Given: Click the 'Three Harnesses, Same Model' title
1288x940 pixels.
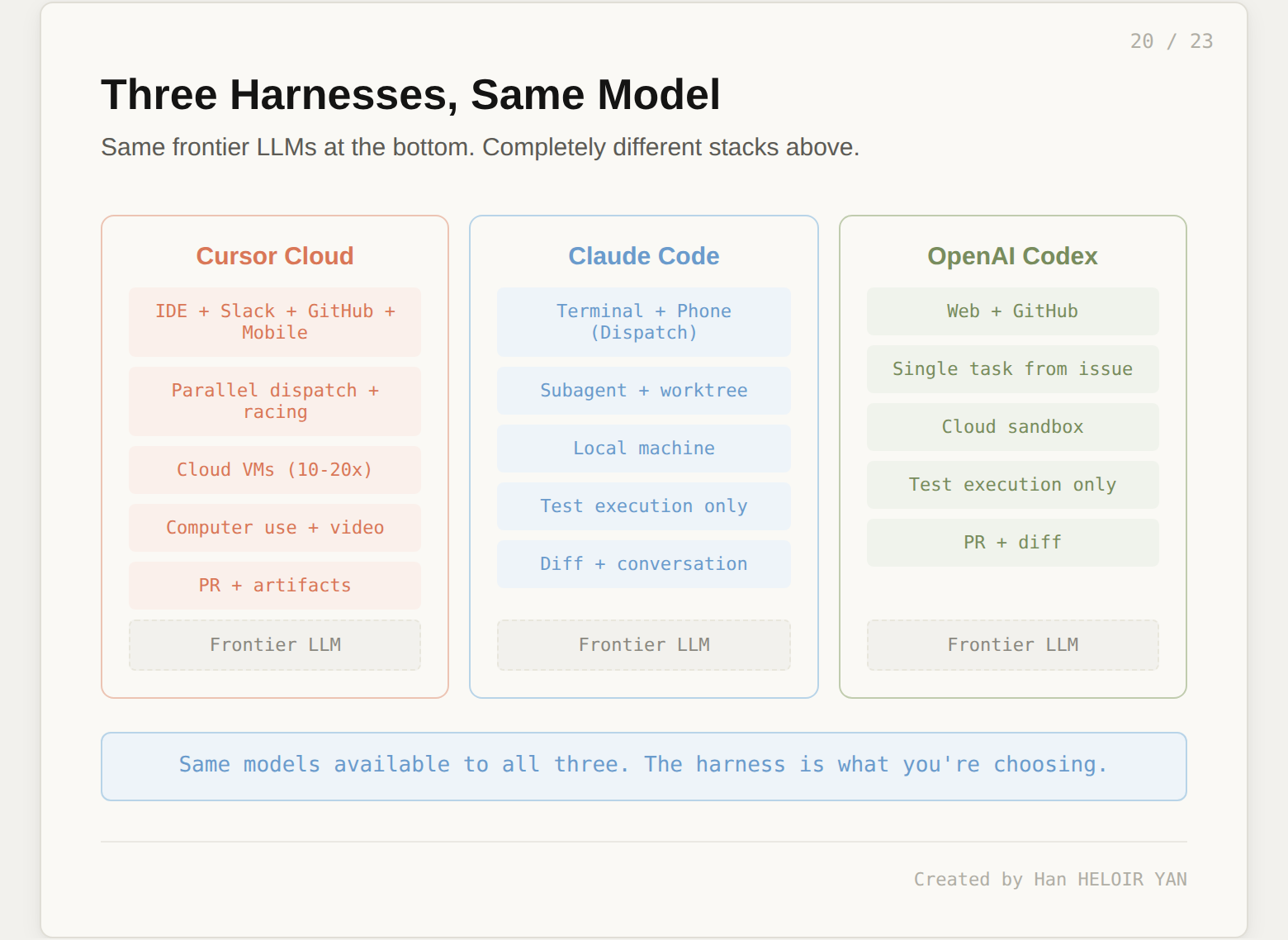Looking at the screenshot, I should point(410,94).
